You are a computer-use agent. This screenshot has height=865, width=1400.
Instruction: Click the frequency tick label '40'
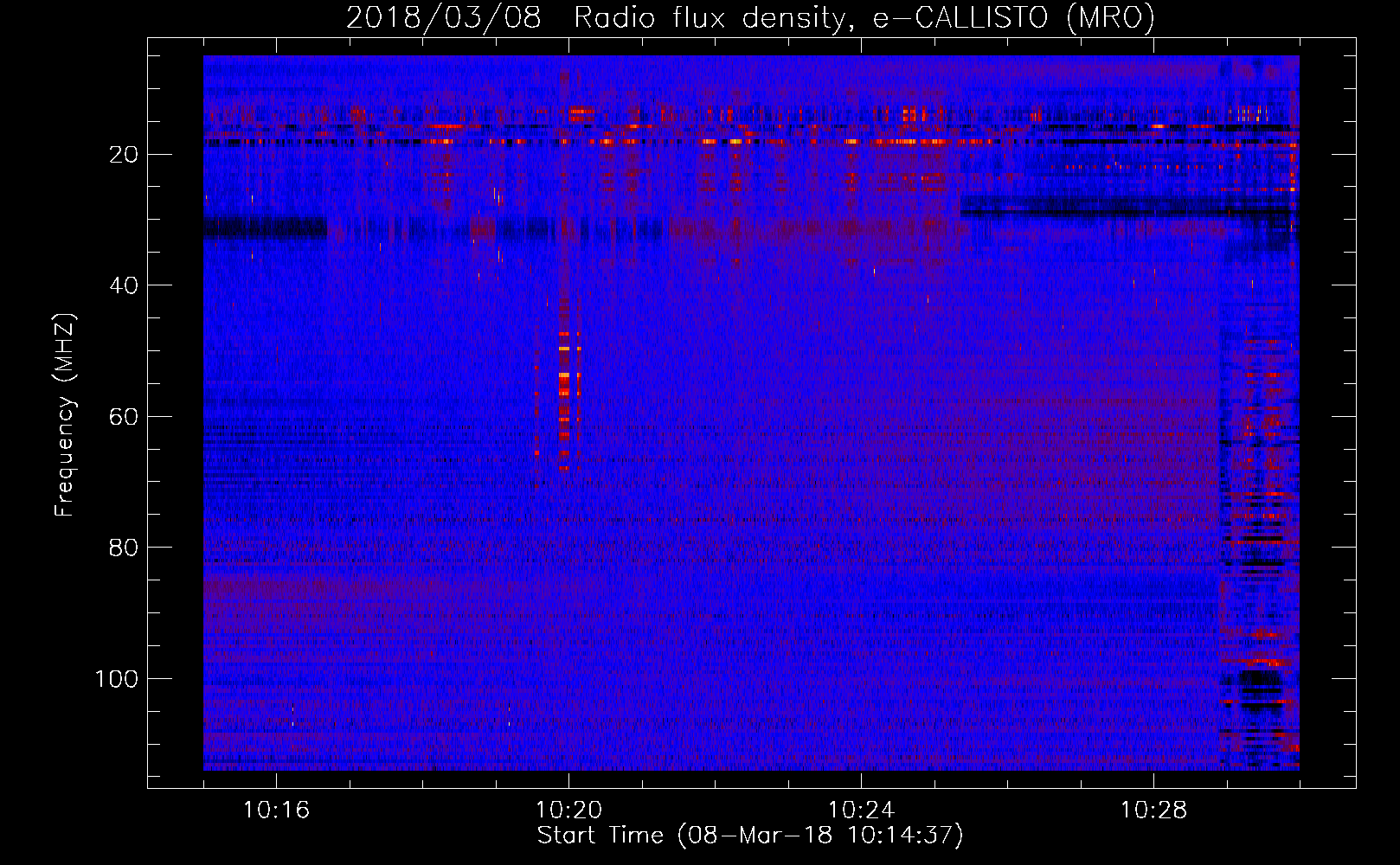point(124,285)
